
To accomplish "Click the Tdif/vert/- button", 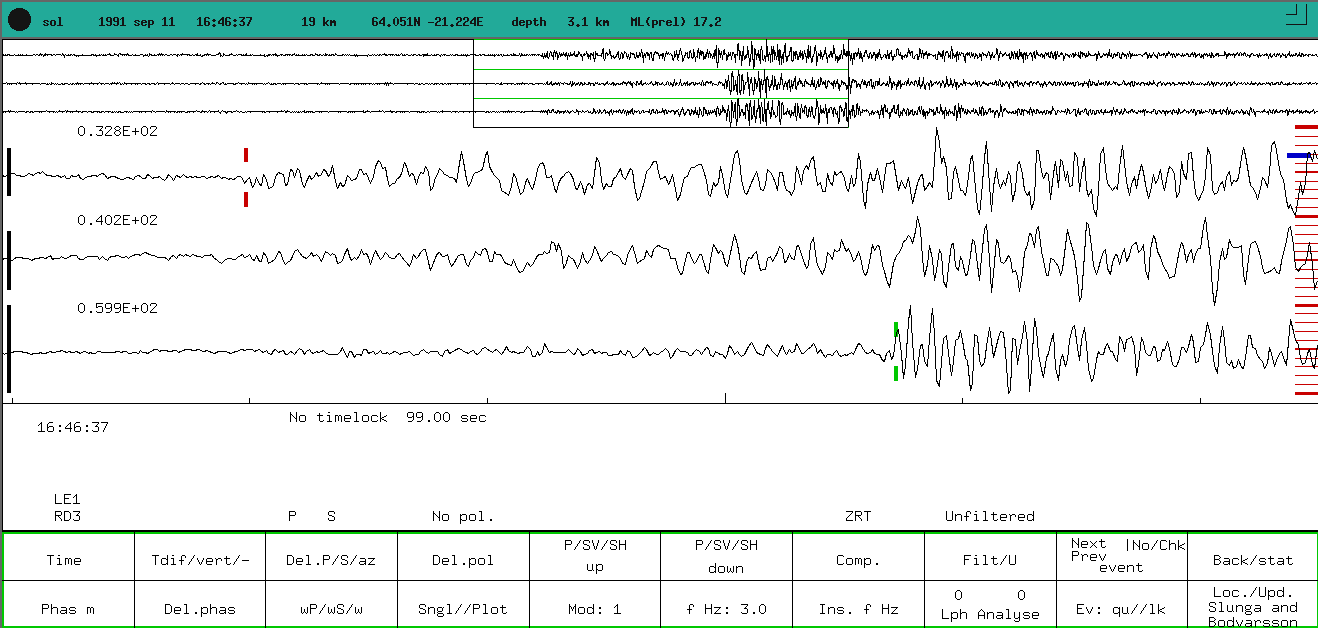I will (200, 560).
